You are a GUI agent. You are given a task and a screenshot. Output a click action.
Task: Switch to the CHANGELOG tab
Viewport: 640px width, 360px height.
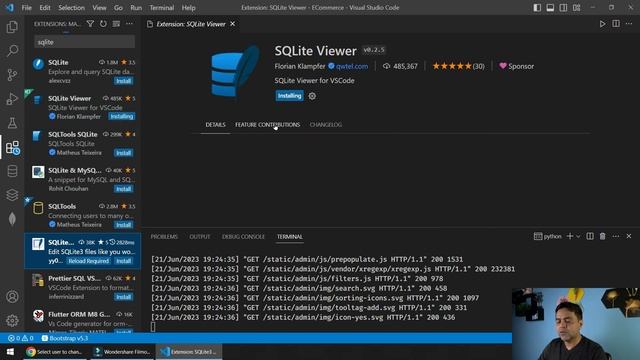coord(326,125)
